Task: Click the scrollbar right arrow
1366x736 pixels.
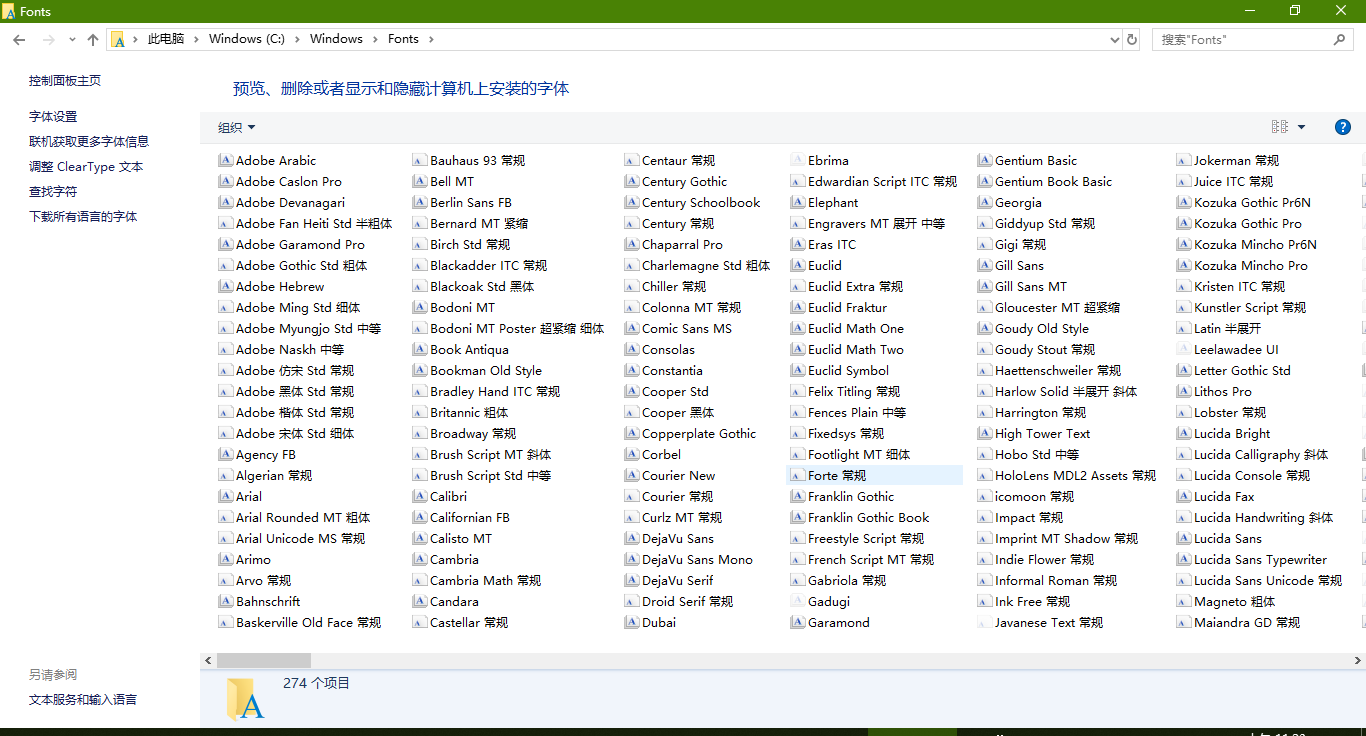Action: click(x=1358, y=661)
